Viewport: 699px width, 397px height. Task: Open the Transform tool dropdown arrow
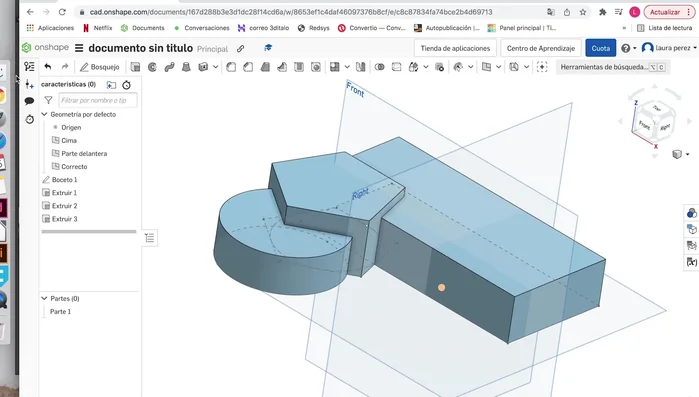(x=426, y=67)
